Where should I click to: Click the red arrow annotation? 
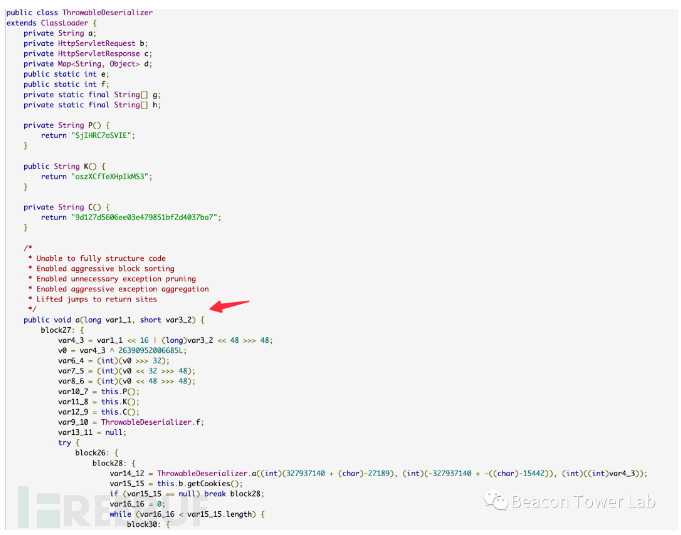coord(231,305)
